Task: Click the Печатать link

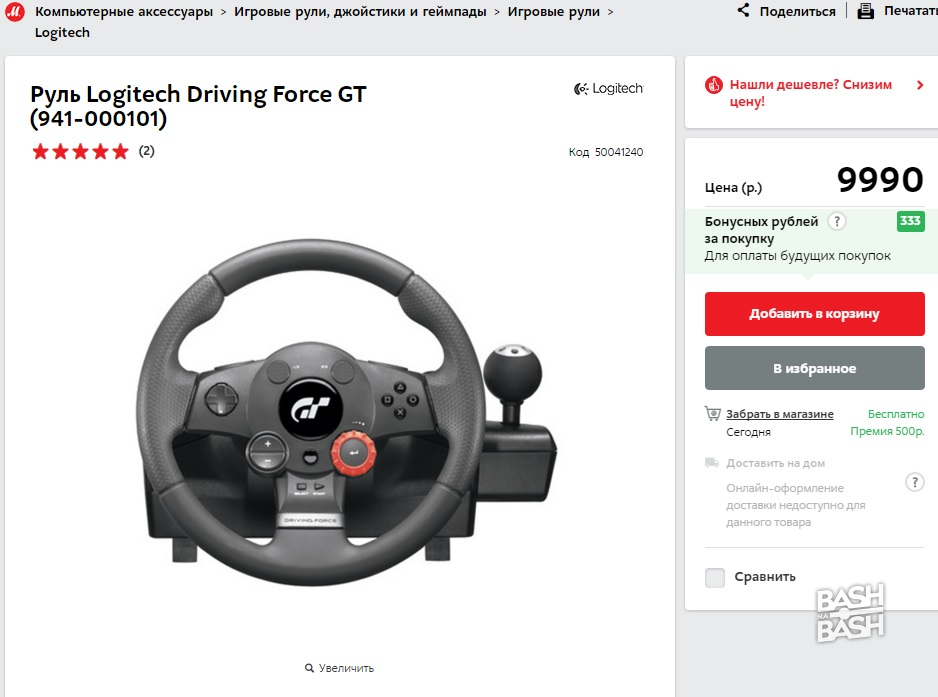Action: coord(910,11)
